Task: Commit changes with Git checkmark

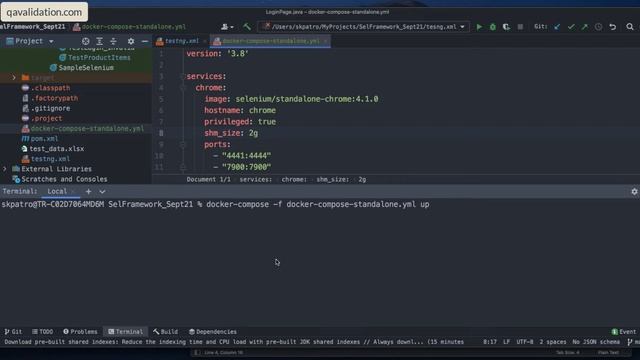Action: [x=571, y=27]
